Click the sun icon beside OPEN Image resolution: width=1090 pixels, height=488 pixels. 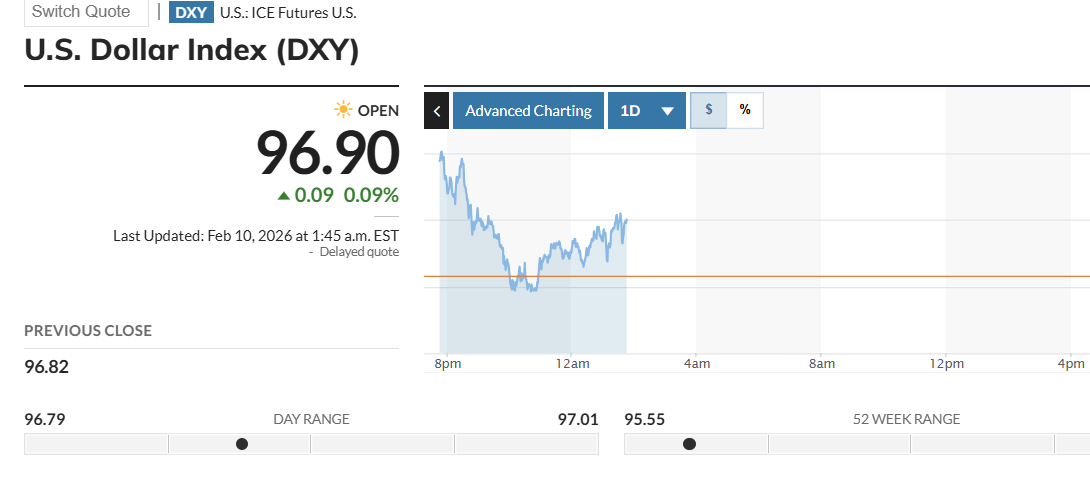(x=344, y=110)
